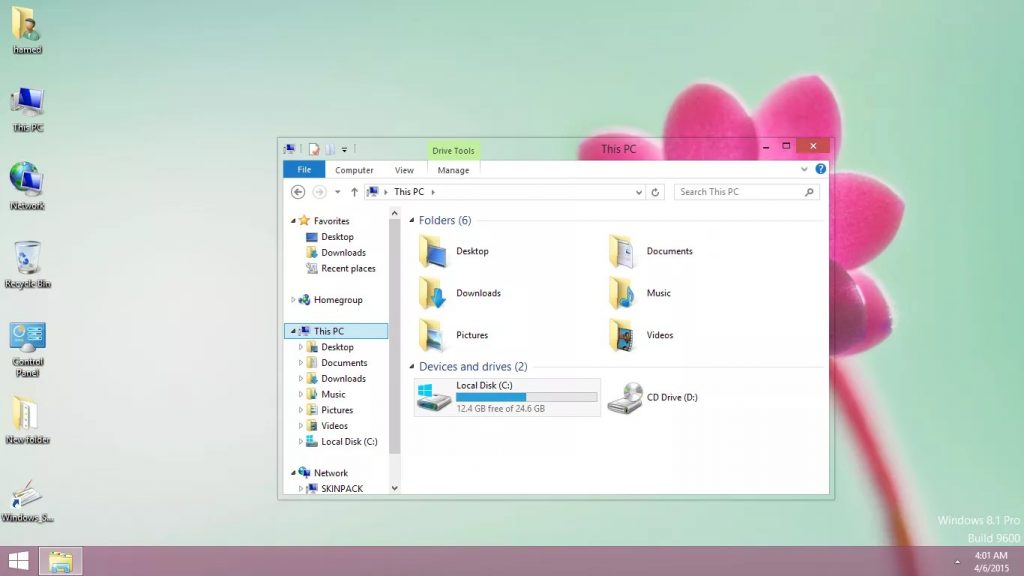Open the File tab
Image resolution: width=1024 pixels, height=576 pixels.
tap(304, 170)
